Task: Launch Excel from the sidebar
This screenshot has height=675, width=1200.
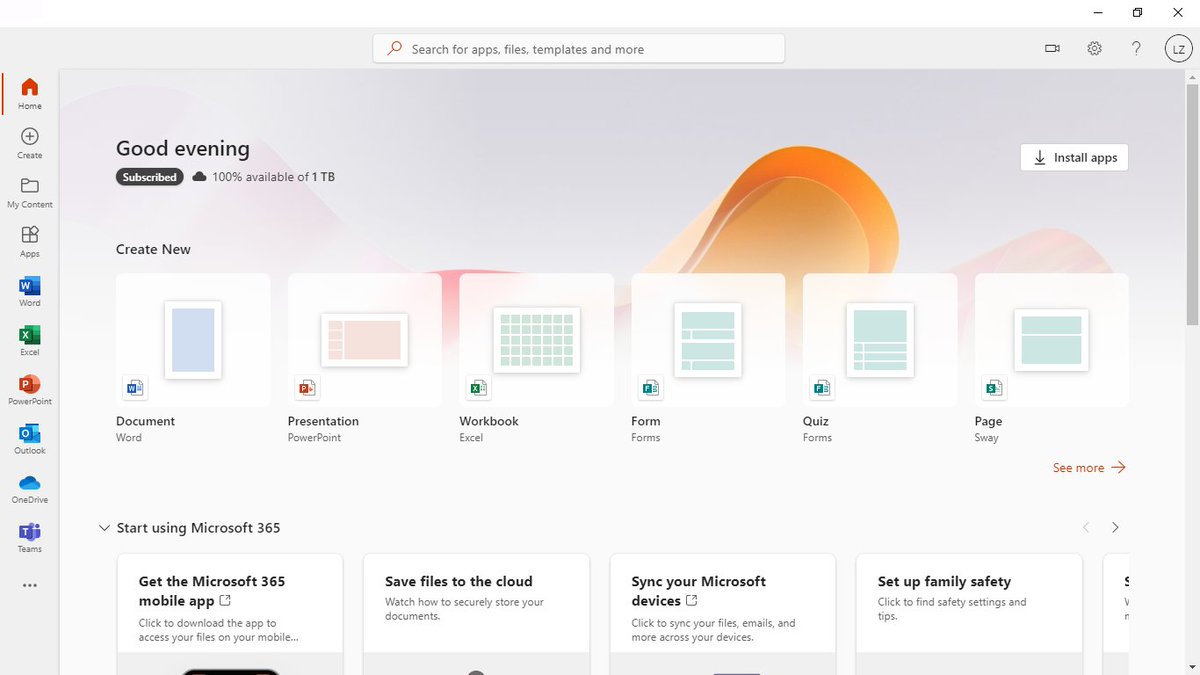Action: point(30,340)
